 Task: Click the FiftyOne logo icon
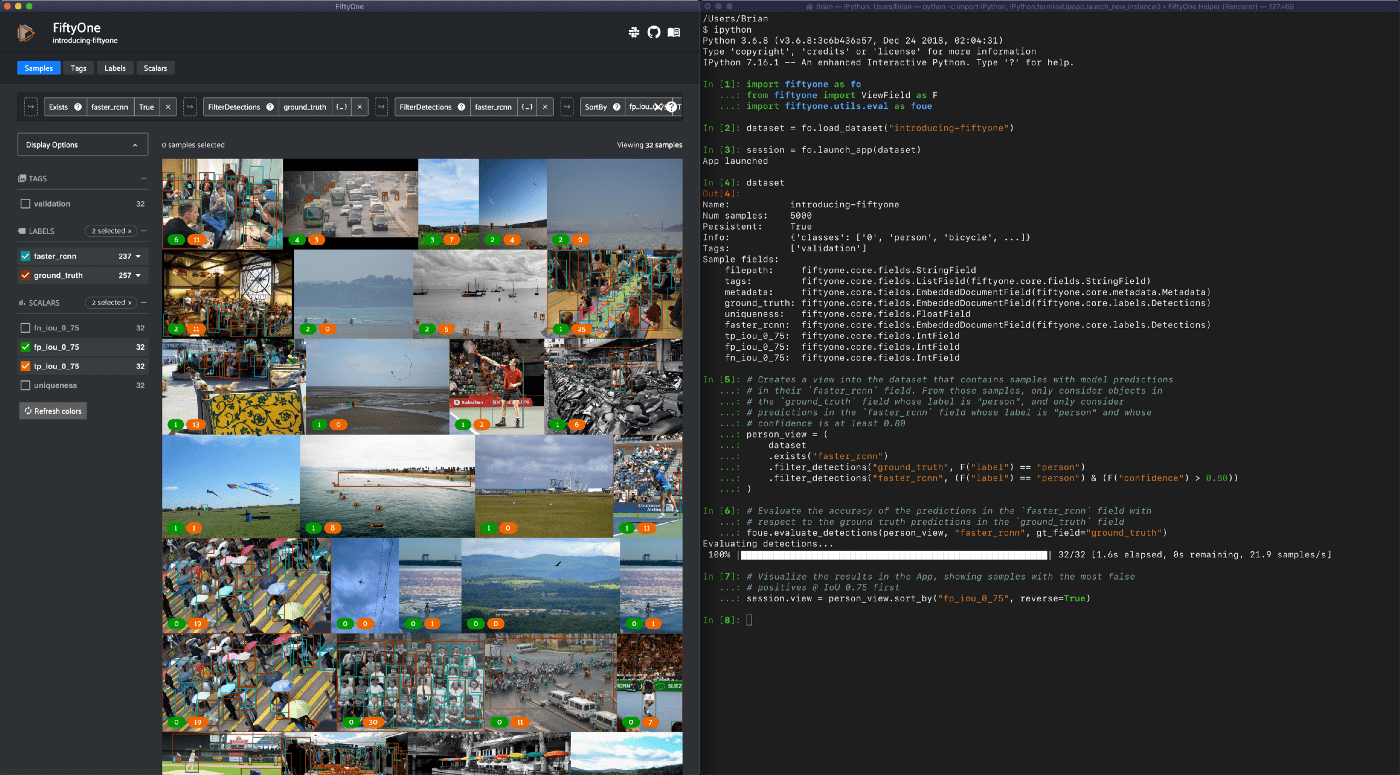26,33
